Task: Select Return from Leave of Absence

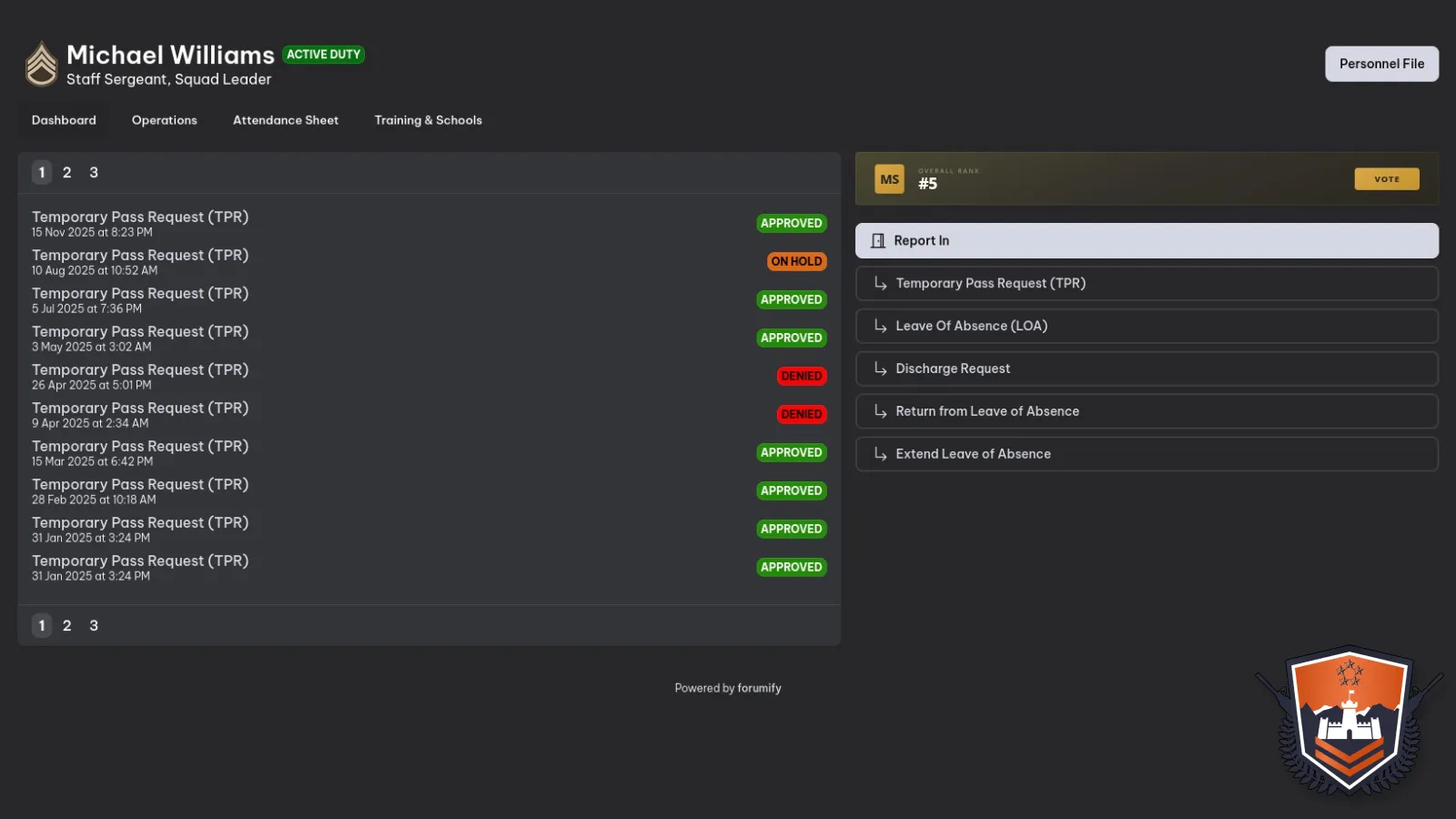Action: tap(987, 411)
